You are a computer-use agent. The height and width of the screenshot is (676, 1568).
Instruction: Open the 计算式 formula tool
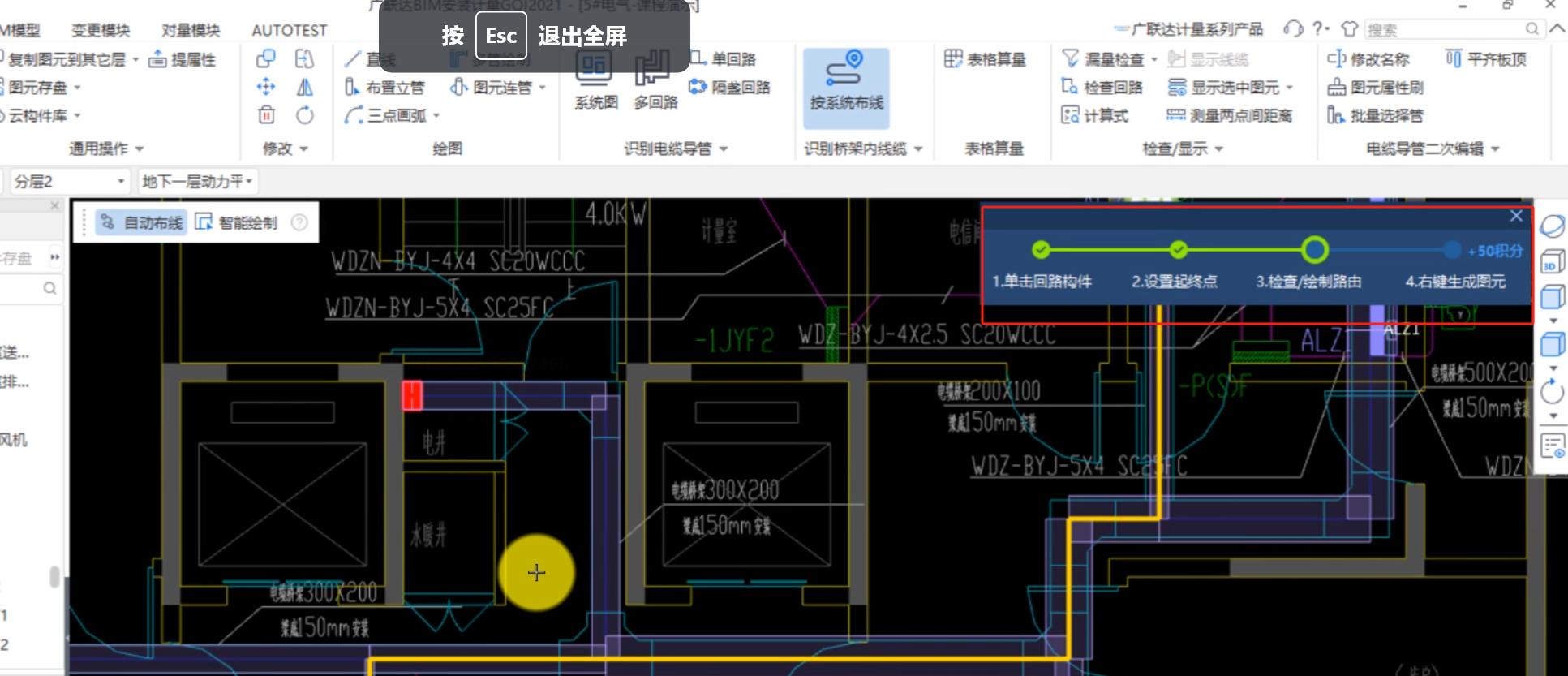click(x=1095, y=115)
